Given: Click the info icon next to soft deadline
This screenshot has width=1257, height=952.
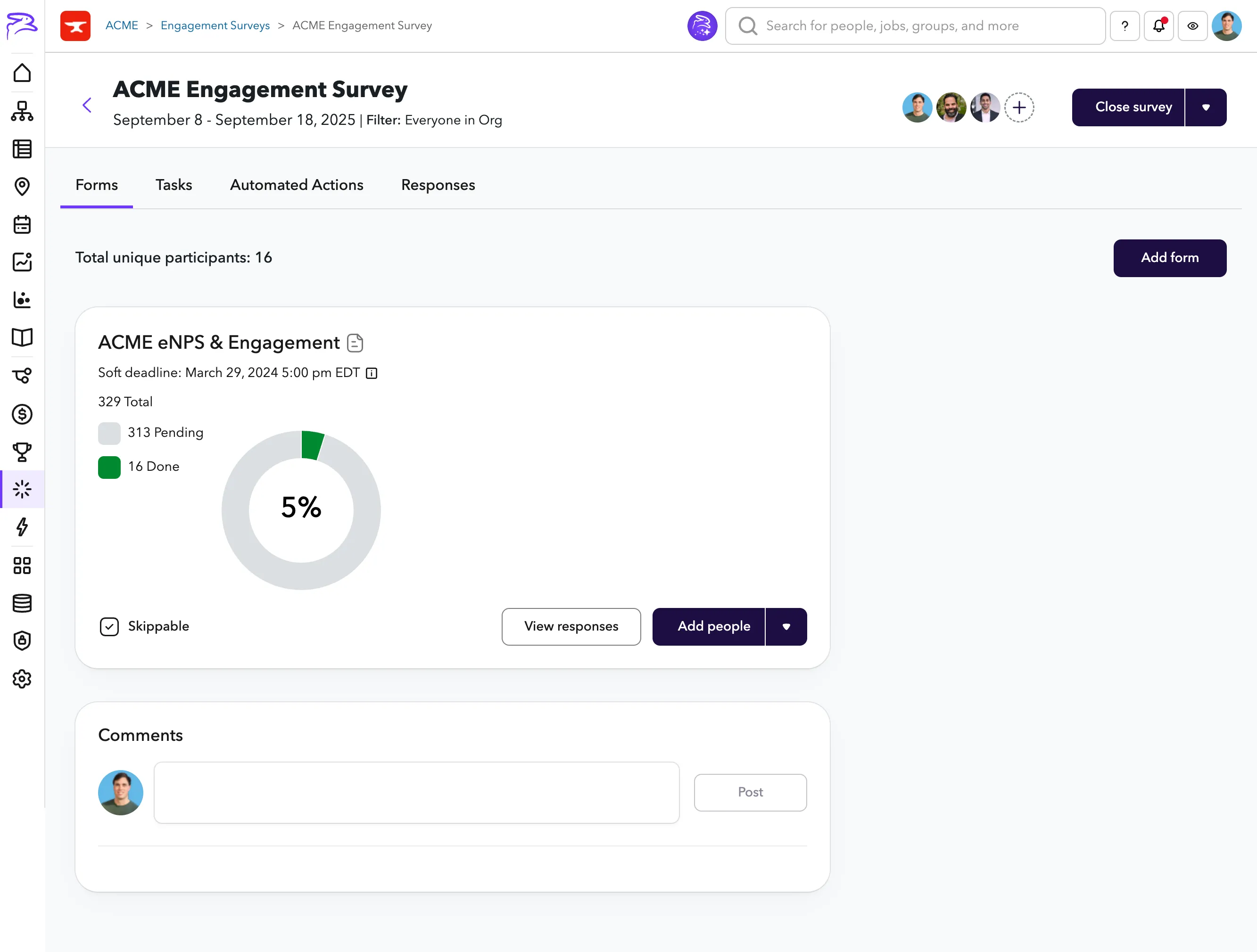Looking at the screenshot, I should pos(372,373).
